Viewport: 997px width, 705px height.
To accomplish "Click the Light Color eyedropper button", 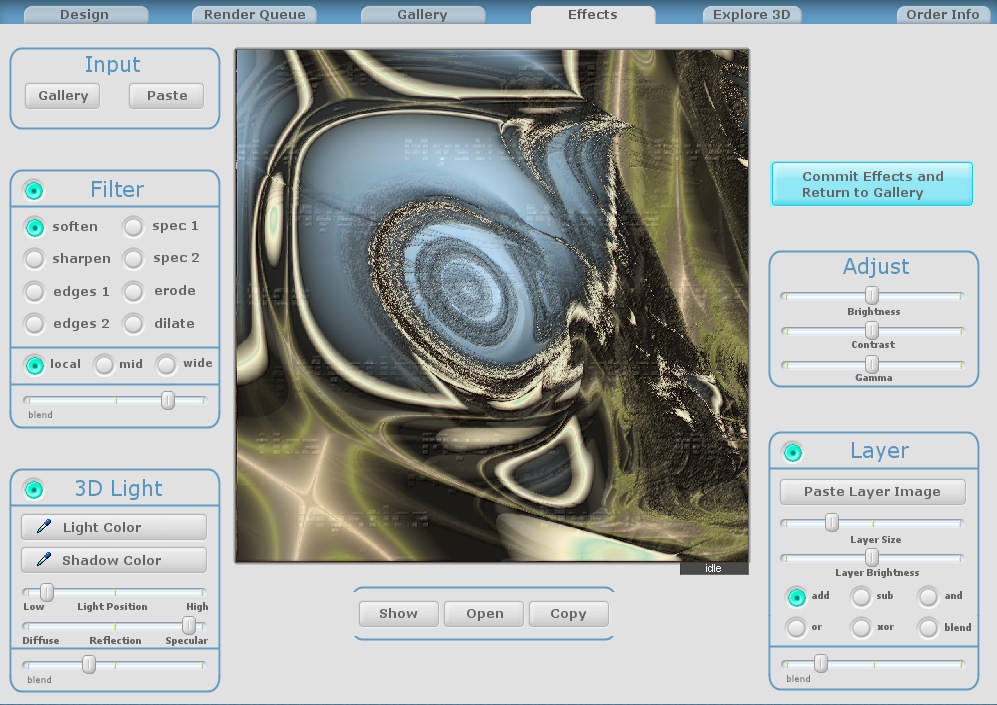I will [114, 527].
